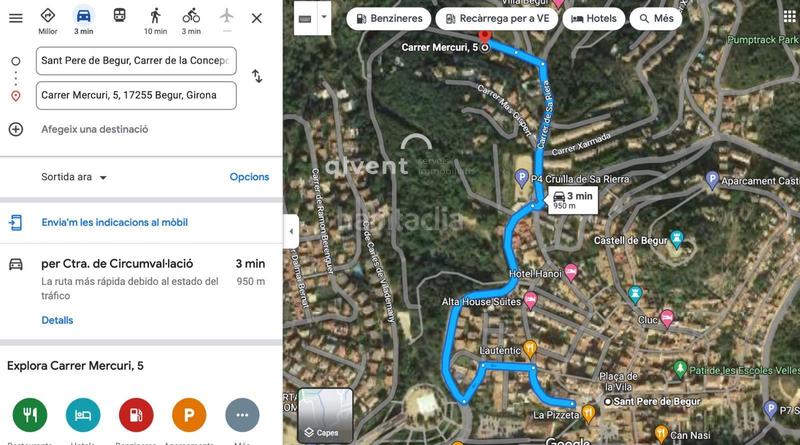
Task: Collapse the side panel arrow
Action: pyautogui.click(x=291, y=231)
